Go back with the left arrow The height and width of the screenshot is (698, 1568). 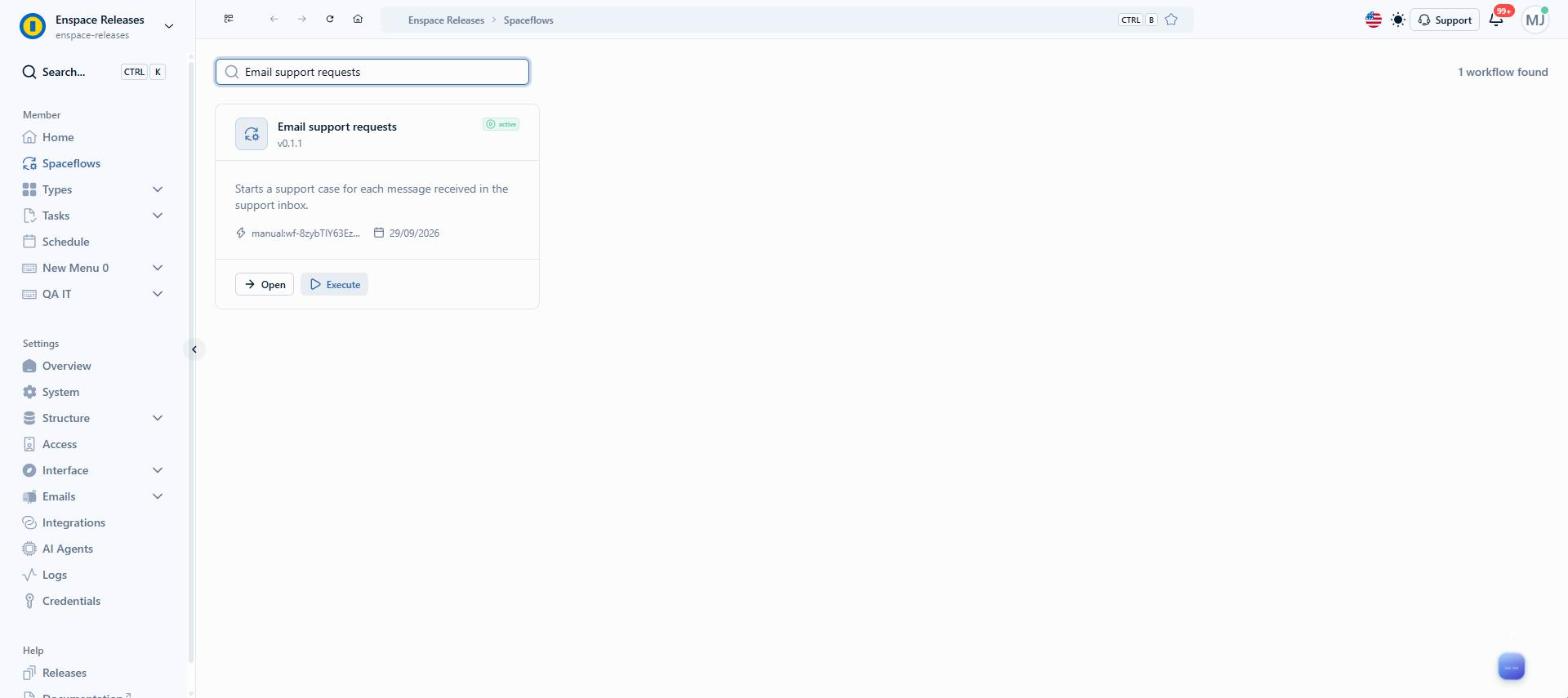274,19
